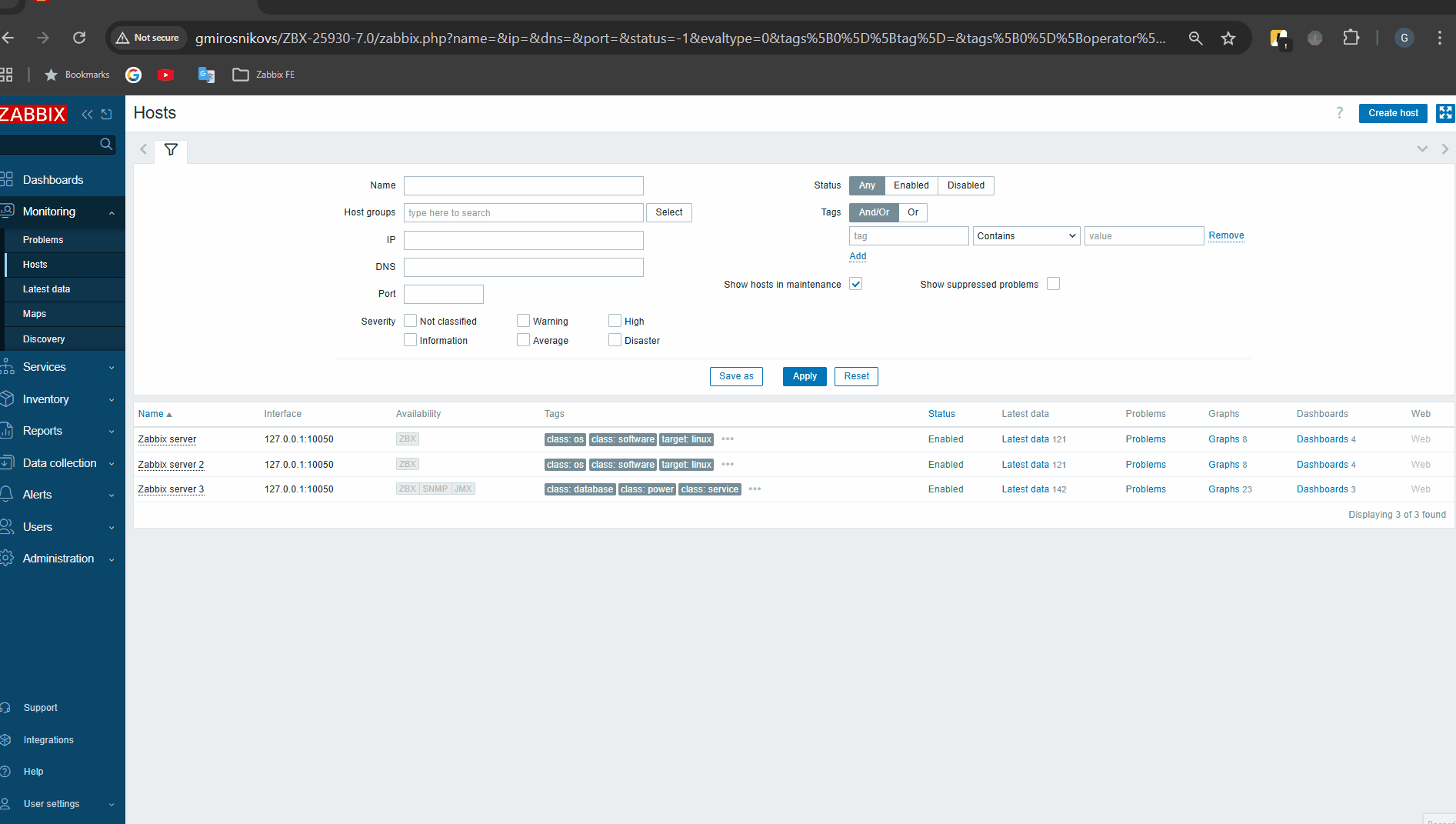Expand the Data collection menu section
The image size is (1456, 824).
[x=60, y=463]
